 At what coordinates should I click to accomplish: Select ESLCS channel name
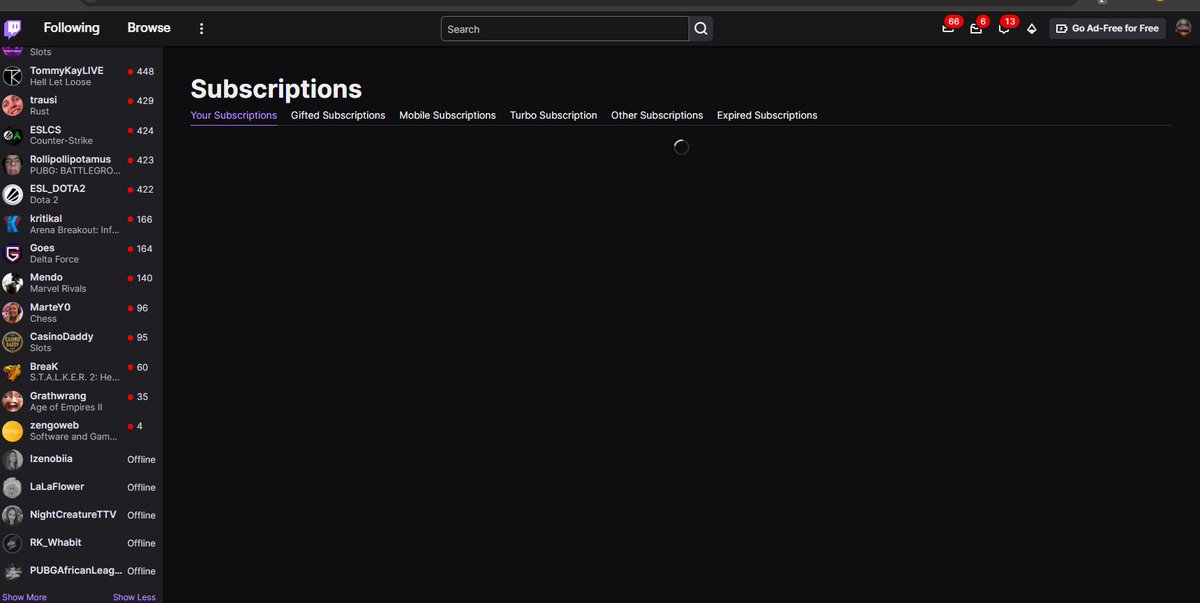(45, 130)
